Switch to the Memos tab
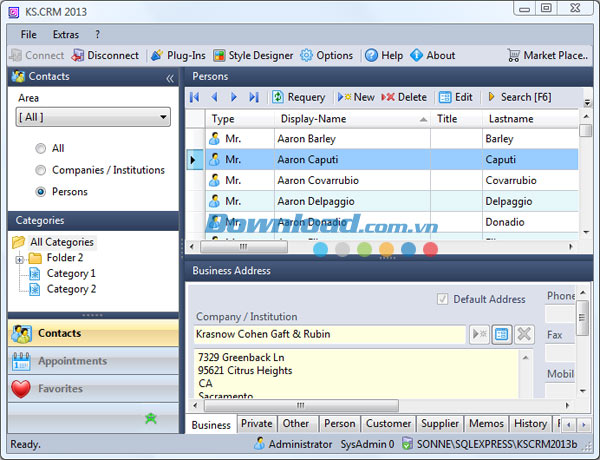 (486, 424)
